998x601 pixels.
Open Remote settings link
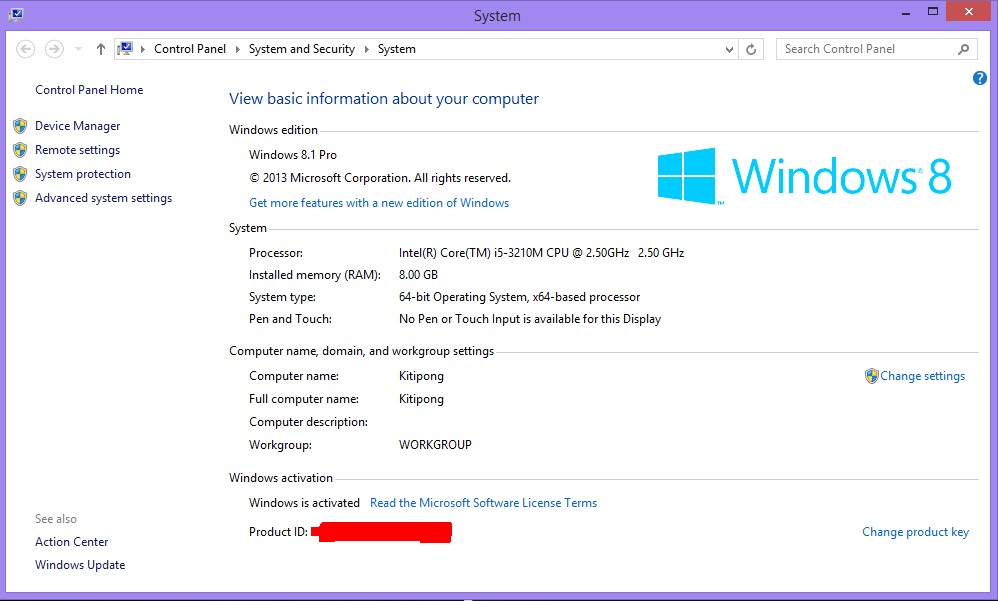tap(78, 150)
